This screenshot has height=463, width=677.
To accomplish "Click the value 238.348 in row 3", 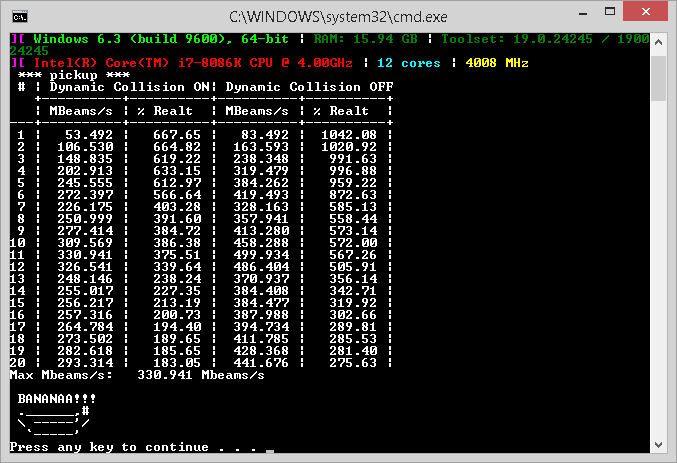I will [261, 159].
